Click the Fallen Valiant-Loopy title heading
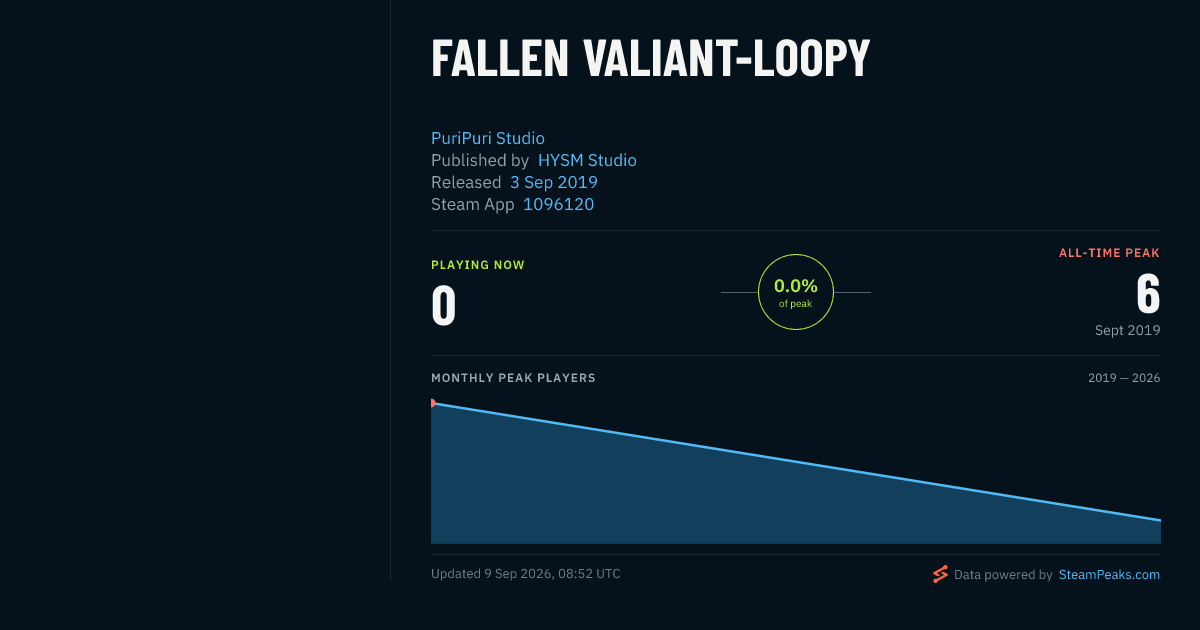Screen dimensions: 1200x630 point(650,59)
